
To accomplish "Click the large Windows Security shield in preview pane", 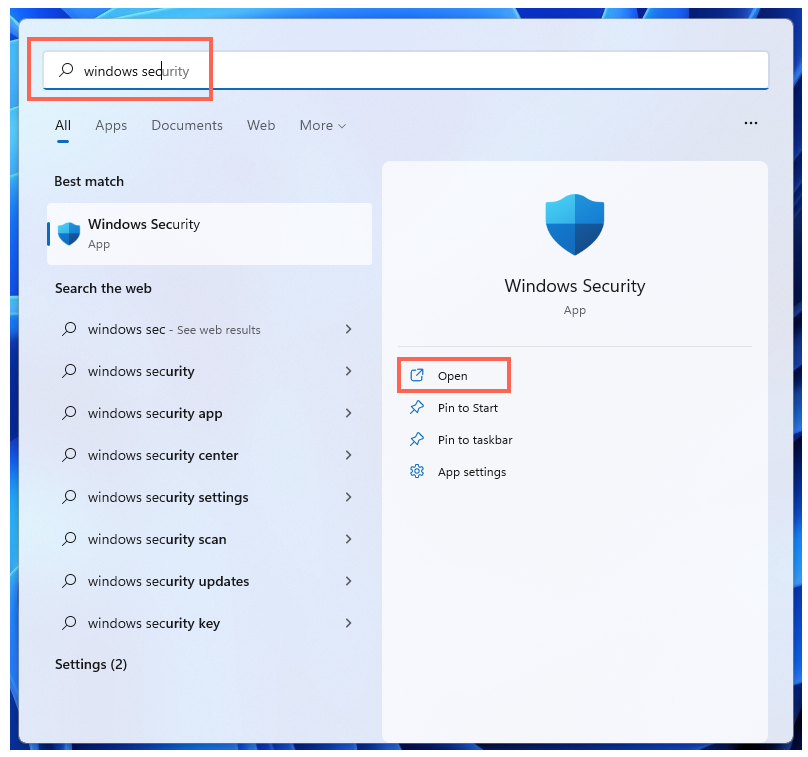I will tap(575, 224).
